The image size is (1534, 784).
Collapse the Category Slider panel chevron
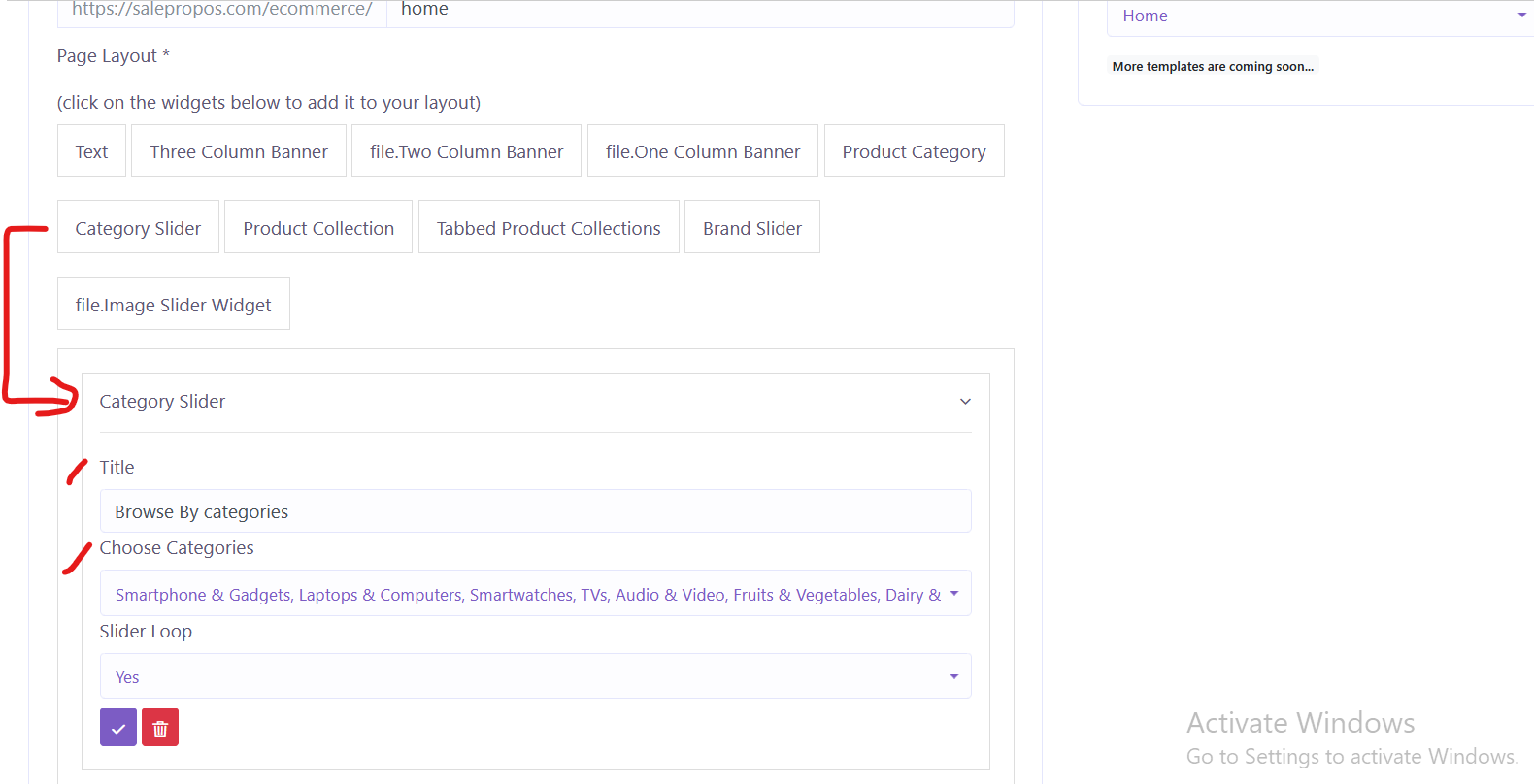965,402
